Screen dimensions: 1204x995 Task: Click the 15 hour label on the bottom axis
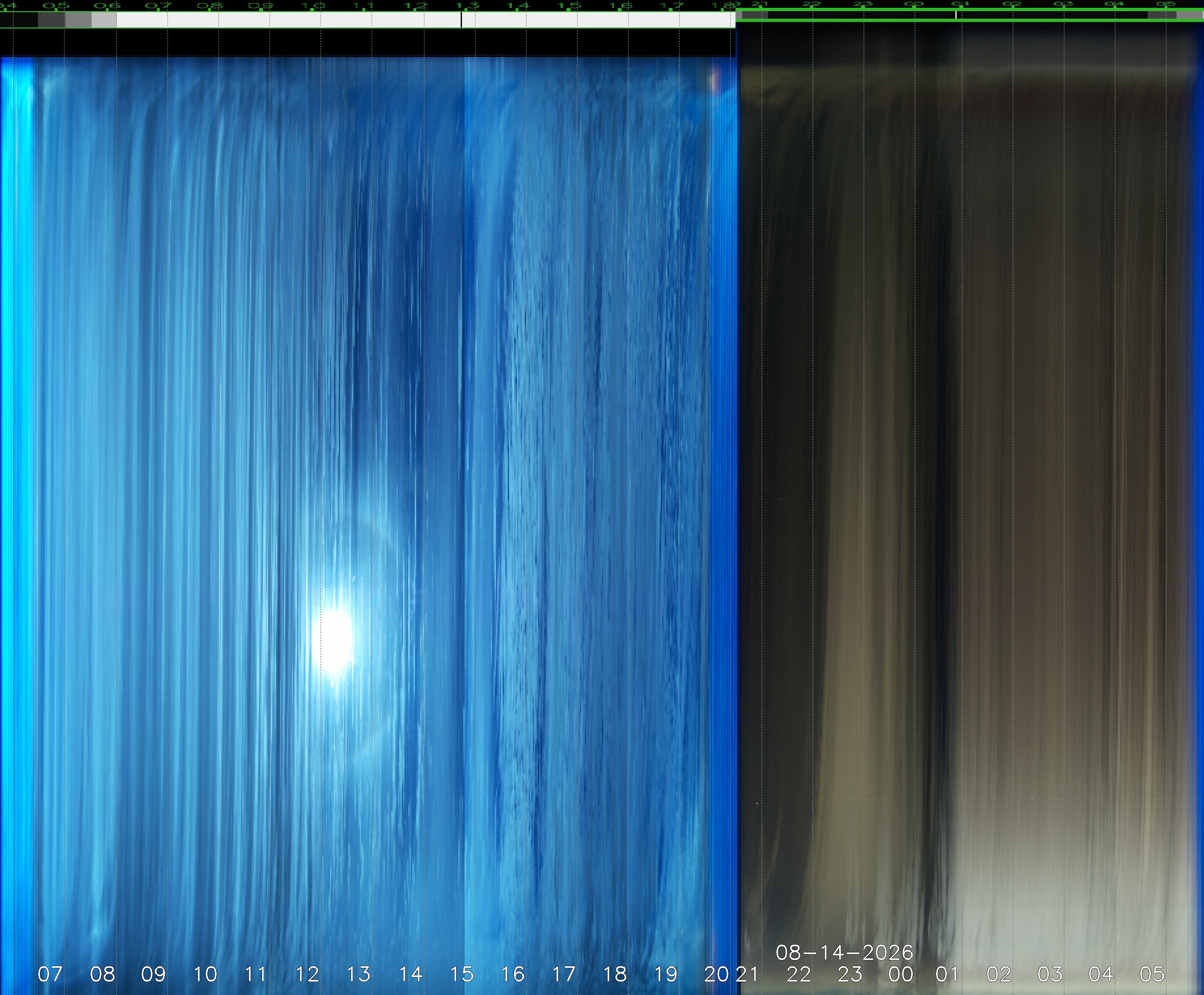click(x=462, y=974)
